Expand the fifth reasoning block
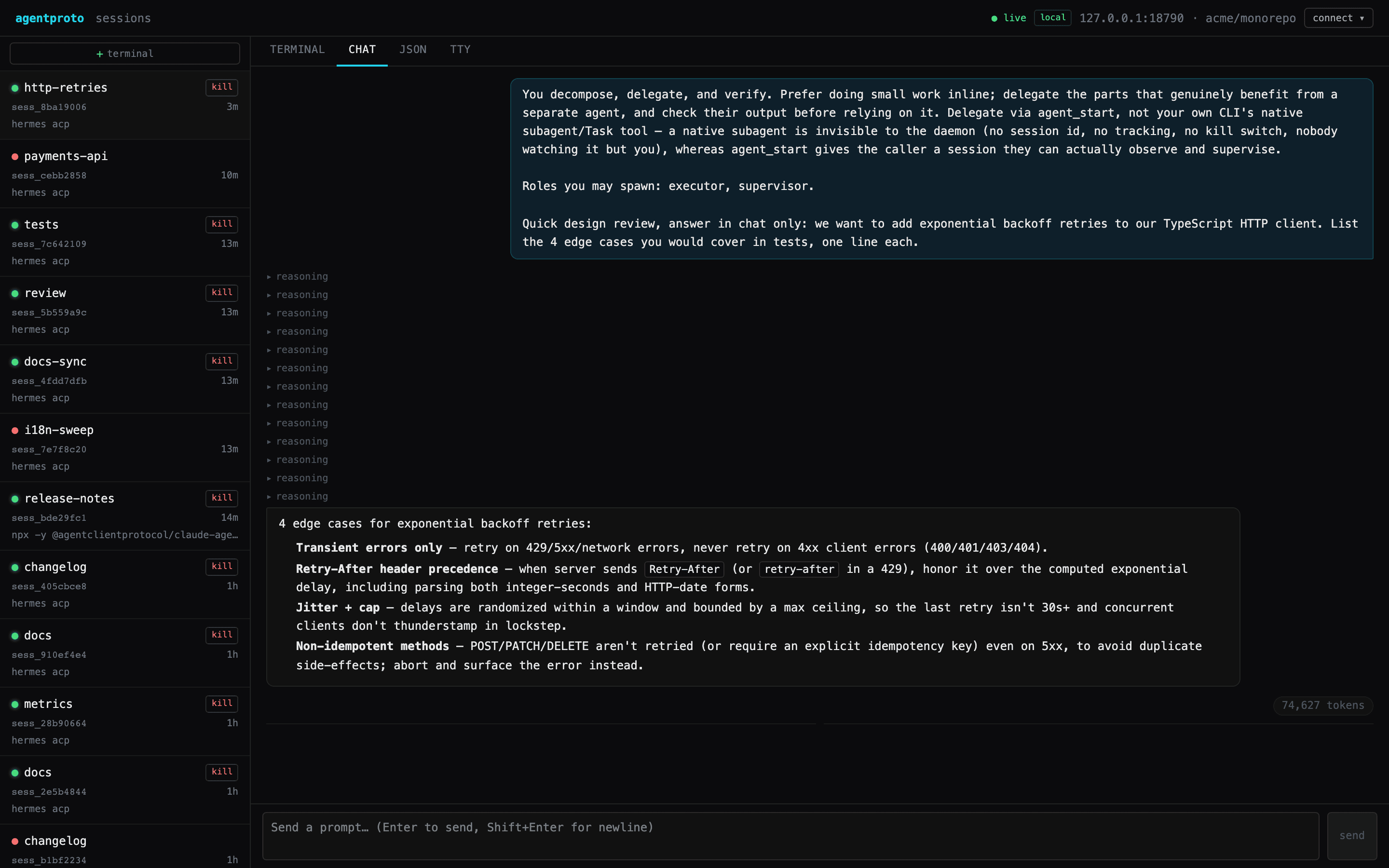1389x868 pixels. [x=297, y=350]
